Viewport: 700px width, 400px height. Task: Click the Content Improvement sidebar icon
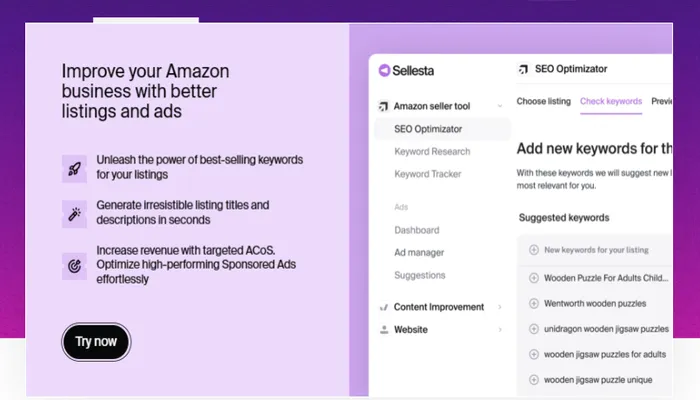click(x=384, y=307)
